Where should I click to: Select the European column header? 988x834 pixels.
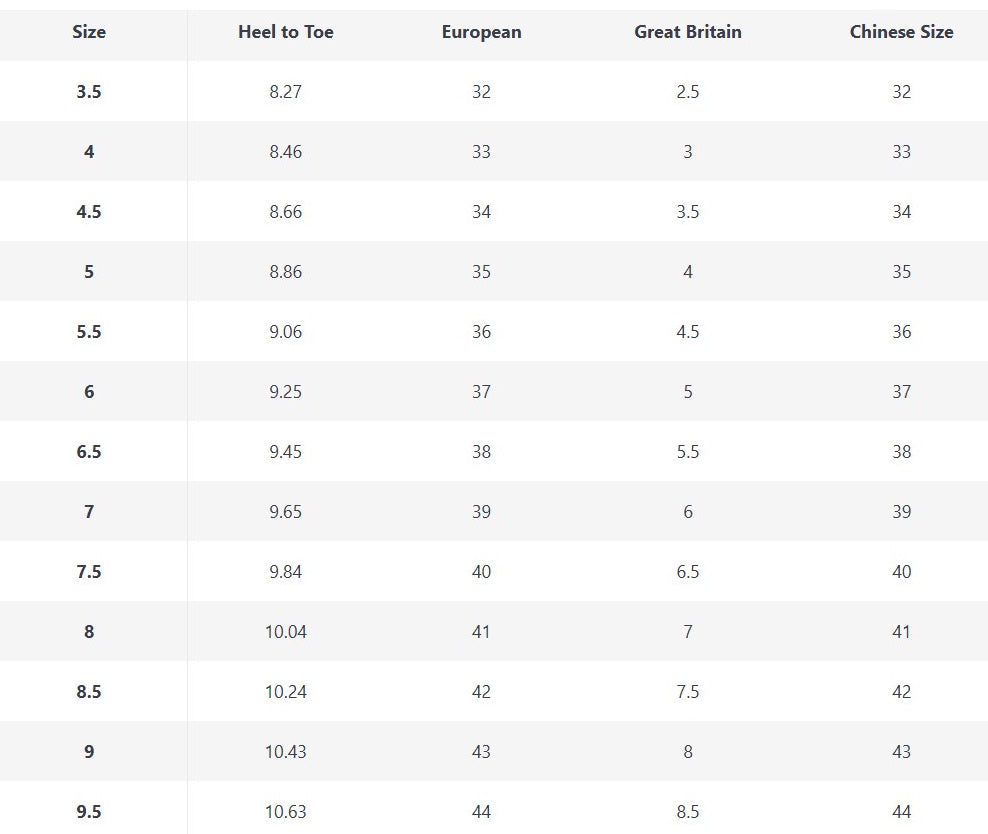[x=481, y=32]
